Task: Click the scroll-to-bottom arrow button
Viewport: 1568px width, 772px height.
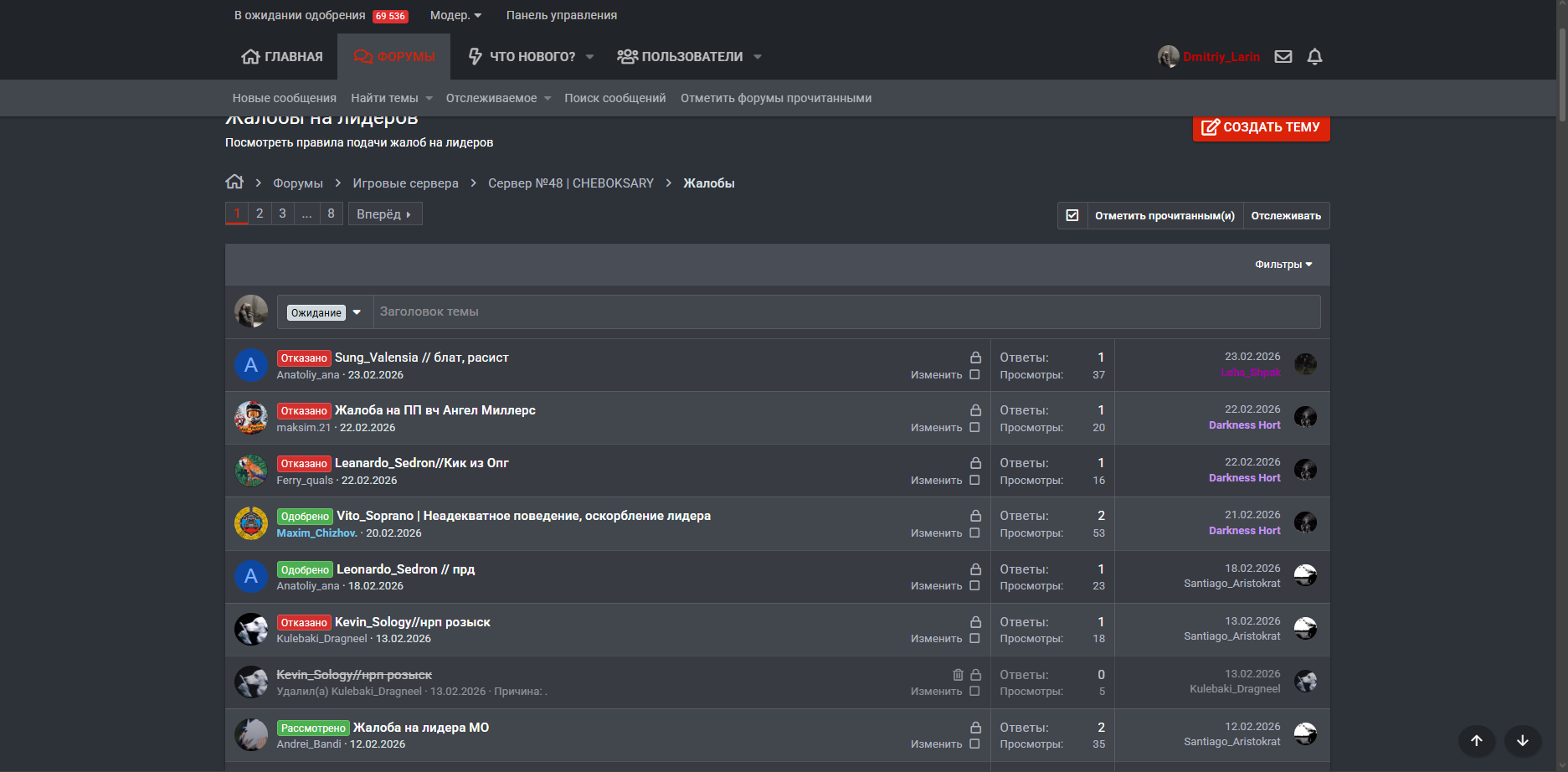Action: [x=1522, y=740]
